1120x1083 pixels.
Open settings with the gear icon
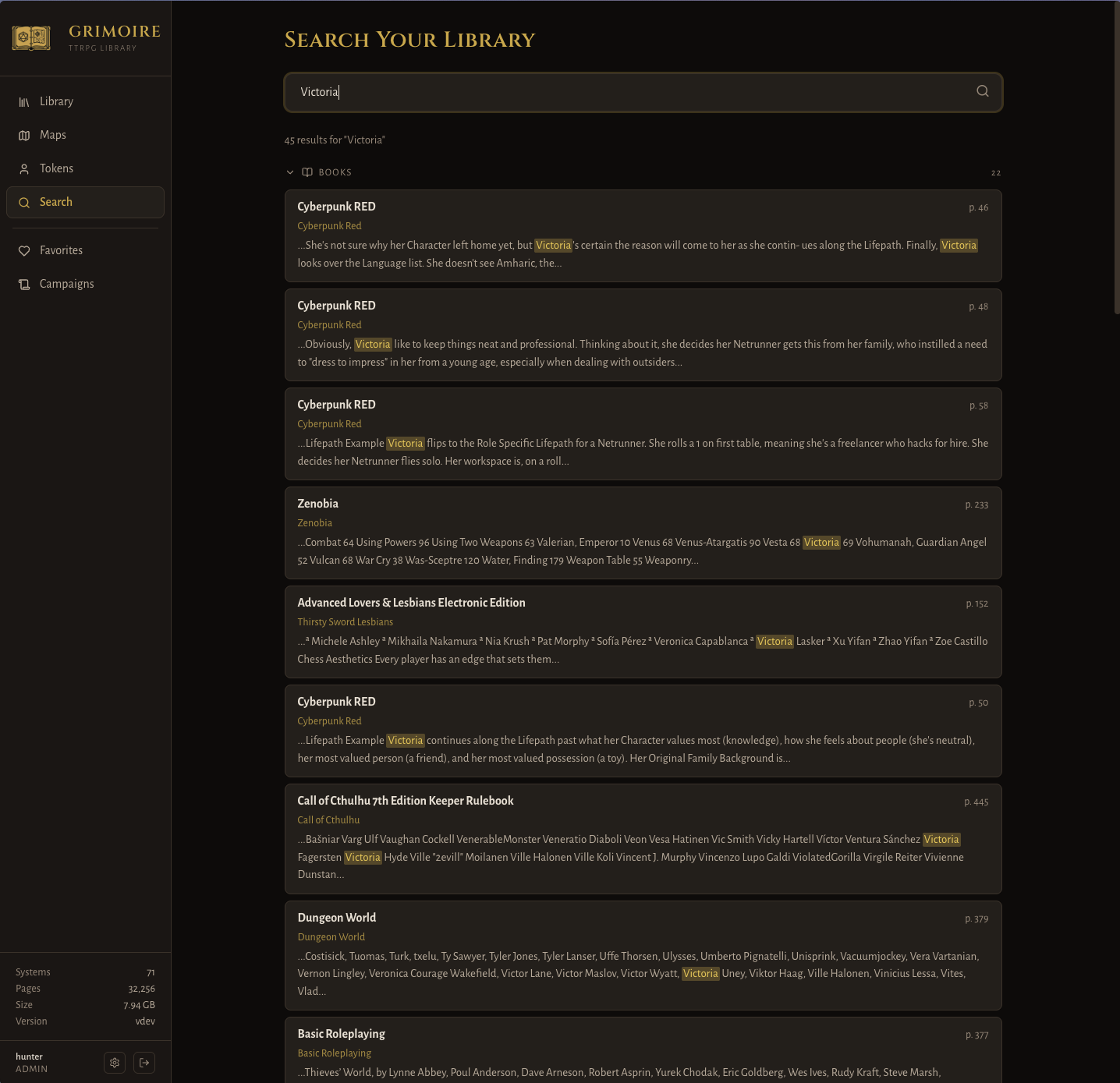(x=115, y=1063)
